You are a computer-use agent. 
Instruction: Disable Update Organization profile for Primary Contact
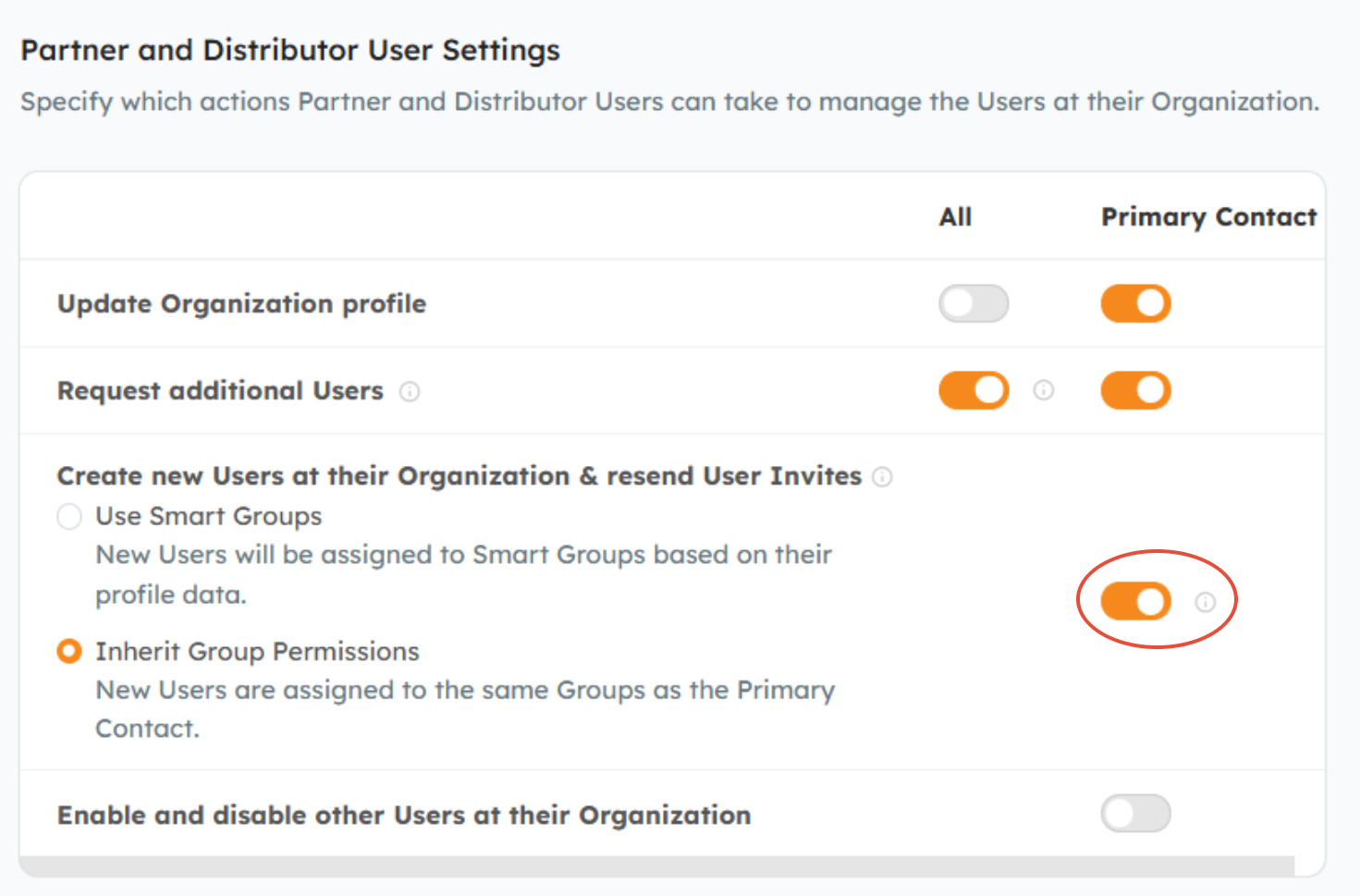click(x=1135, y=303)
